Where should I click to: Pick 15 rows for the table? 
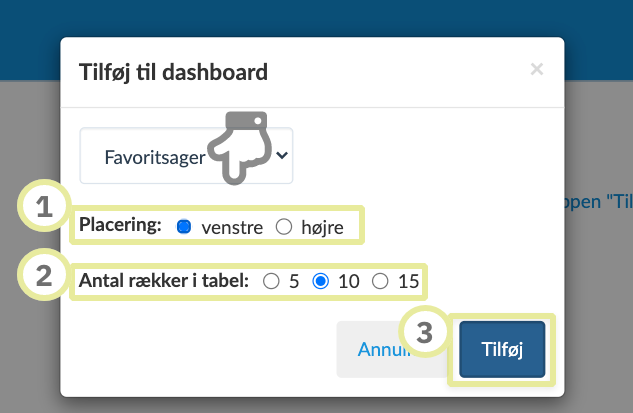[380, 282]
